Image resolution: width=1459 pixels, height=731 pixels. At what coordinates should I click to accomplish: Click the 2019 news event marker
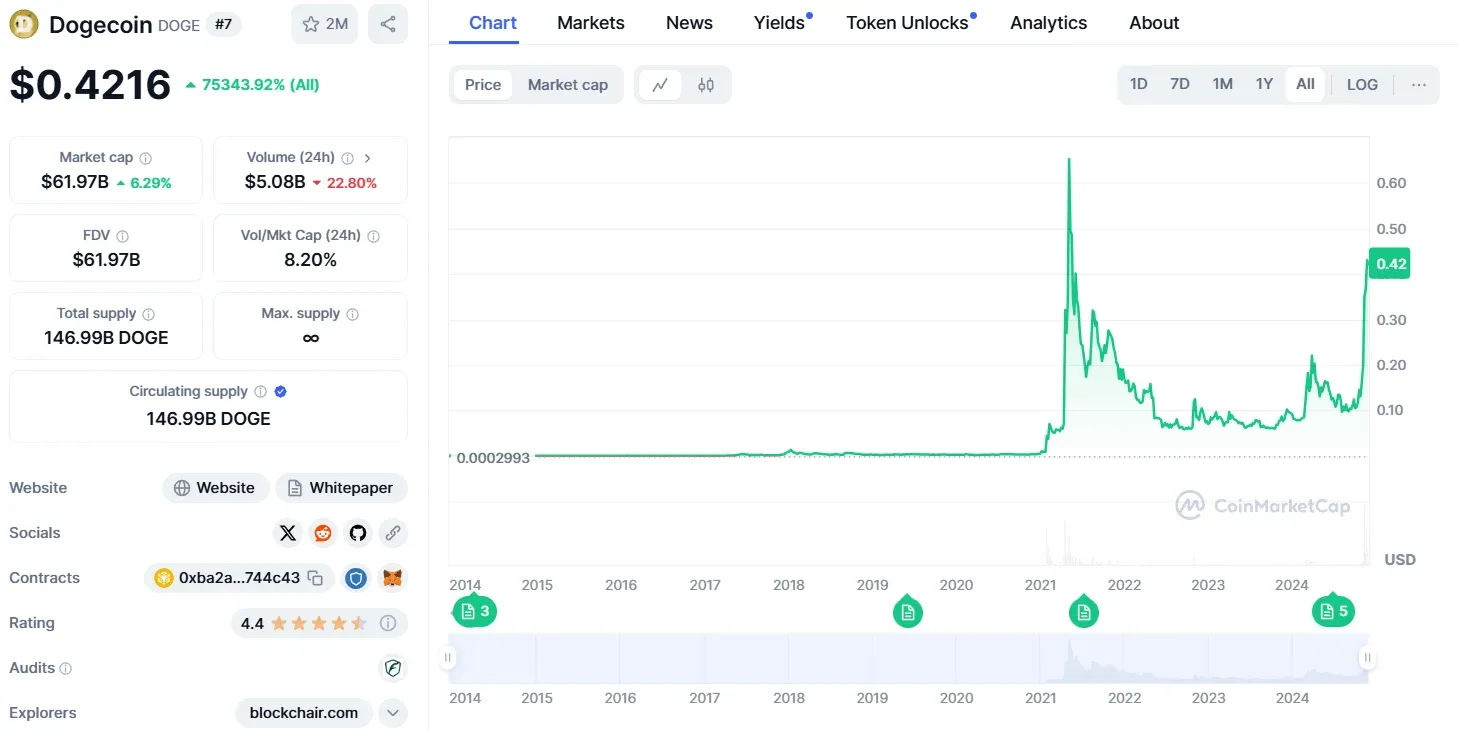tap(907, 611)
